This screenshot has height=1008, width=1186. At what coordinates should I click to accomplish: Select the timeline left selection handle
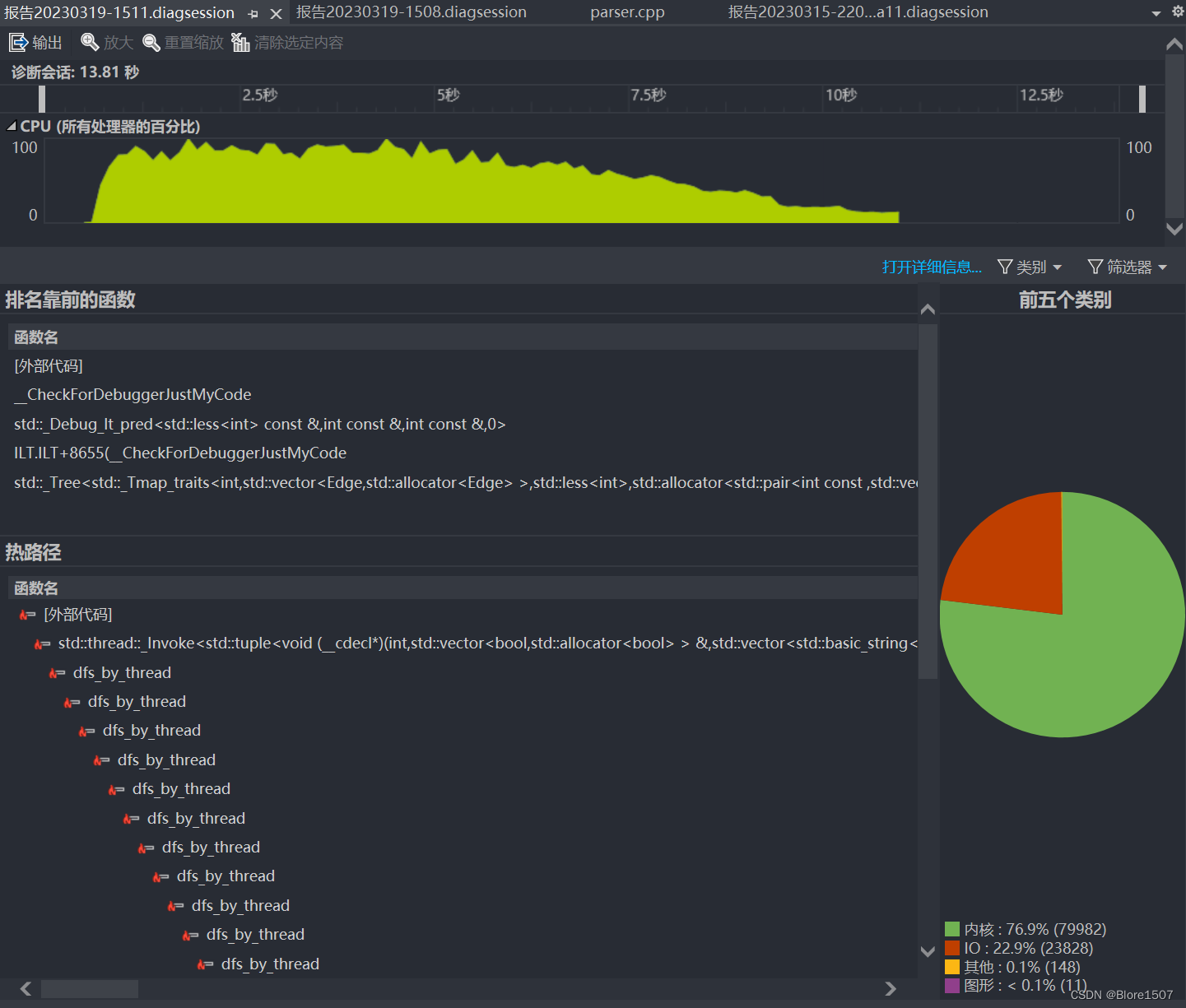point(42,99)
